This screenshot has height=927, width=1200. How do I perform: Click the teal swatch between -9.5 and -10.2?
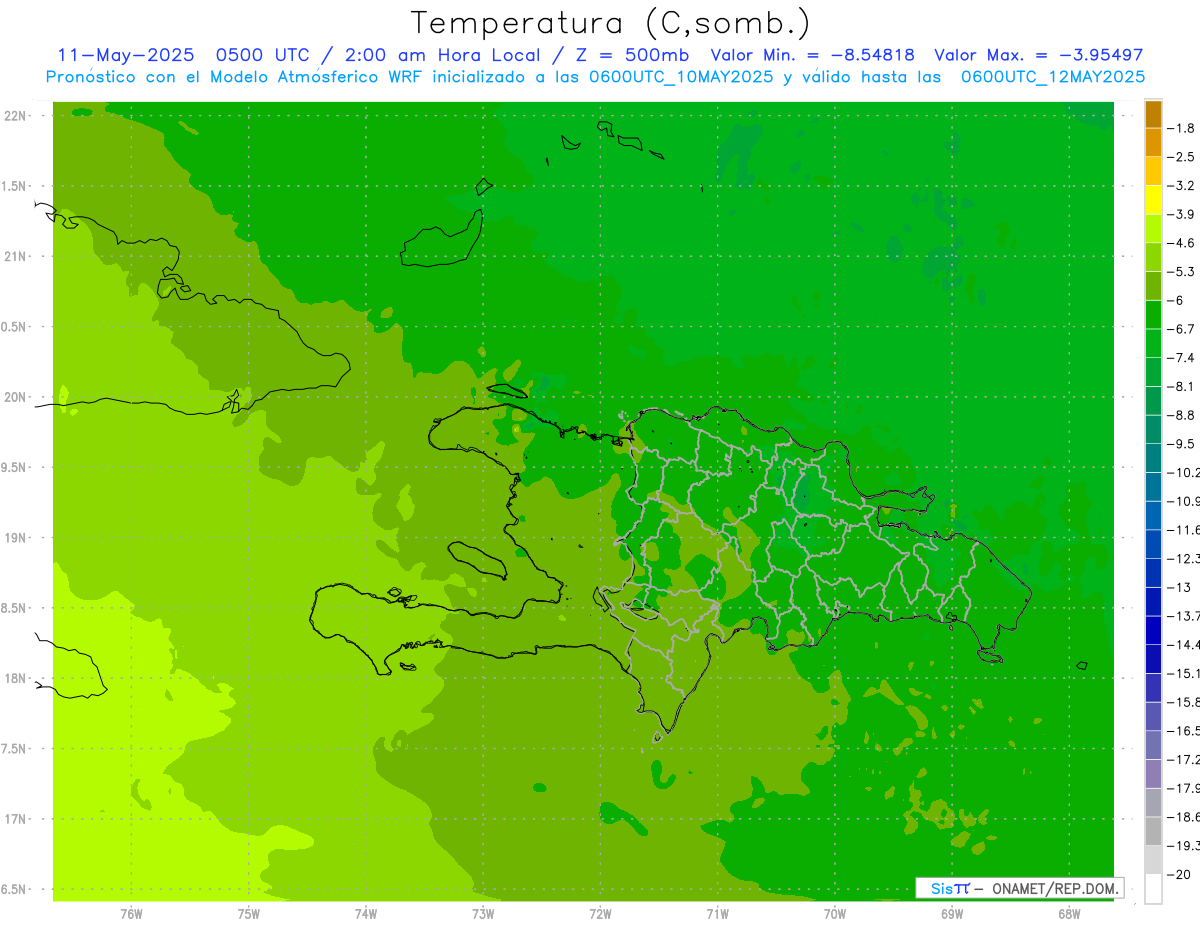(1153, 458)
